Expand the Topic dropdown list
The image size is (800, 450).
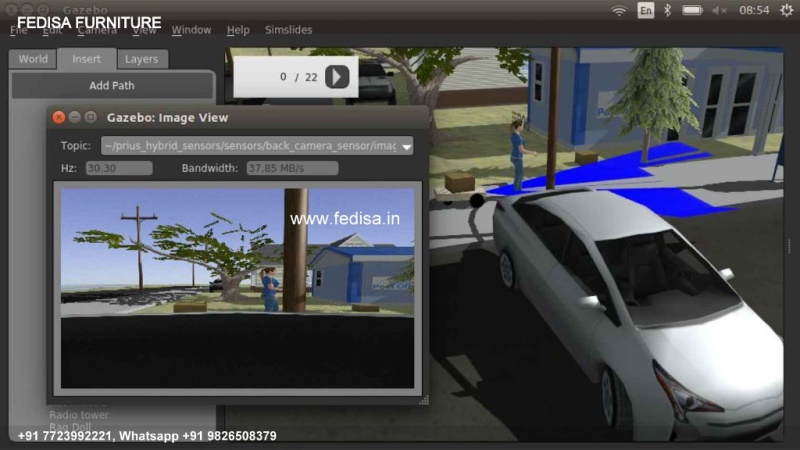(x=406, y=146)
